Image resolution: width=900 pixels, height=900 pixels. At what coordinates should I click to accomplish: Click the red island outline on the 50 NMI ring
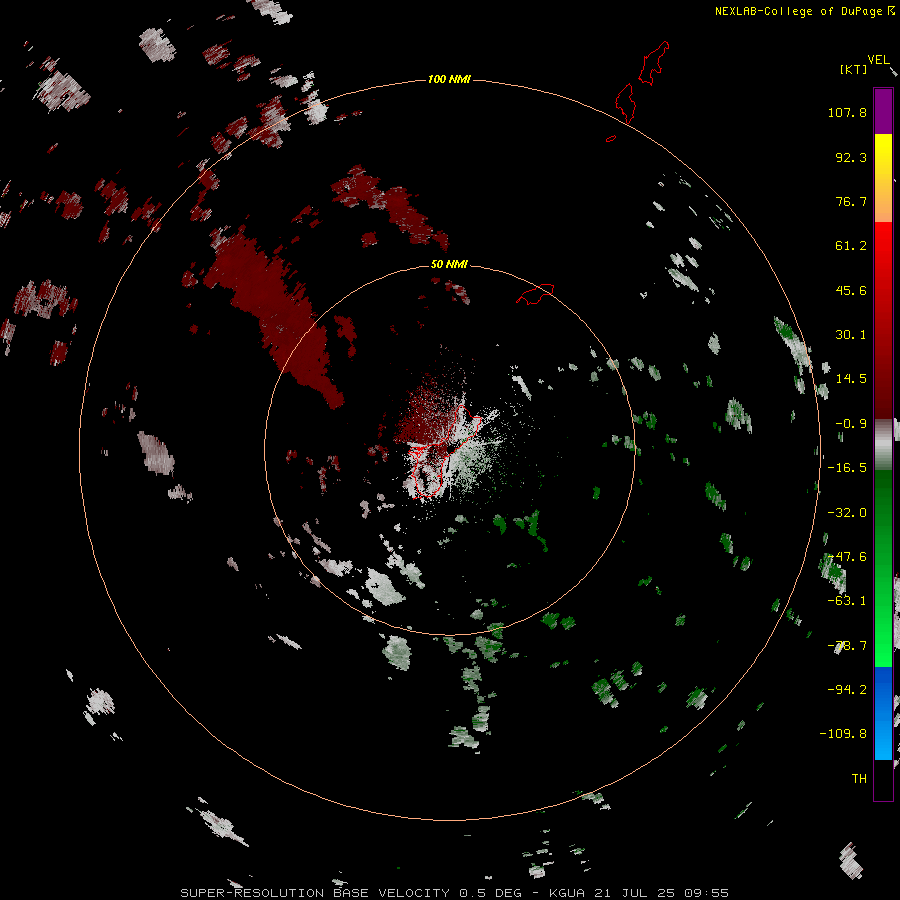[535, 293]
